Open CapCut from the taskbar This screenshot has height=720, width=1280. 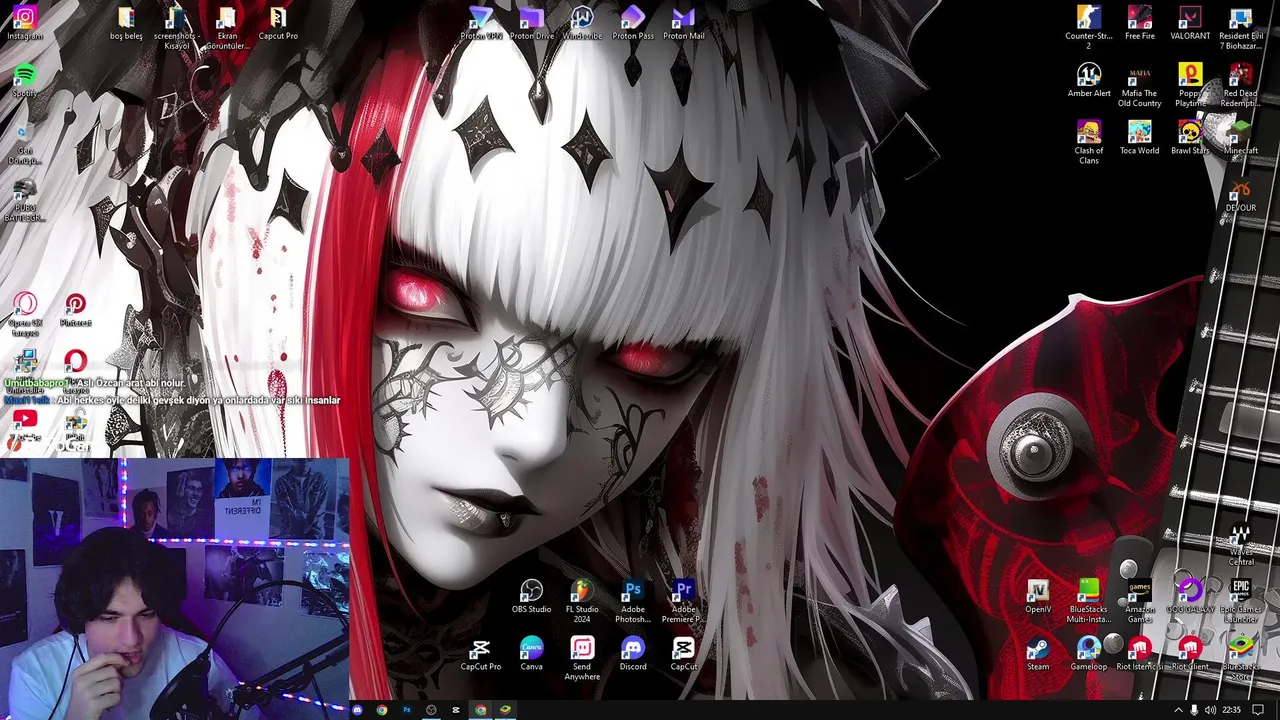pyautogui.click(x=456, y=710)
